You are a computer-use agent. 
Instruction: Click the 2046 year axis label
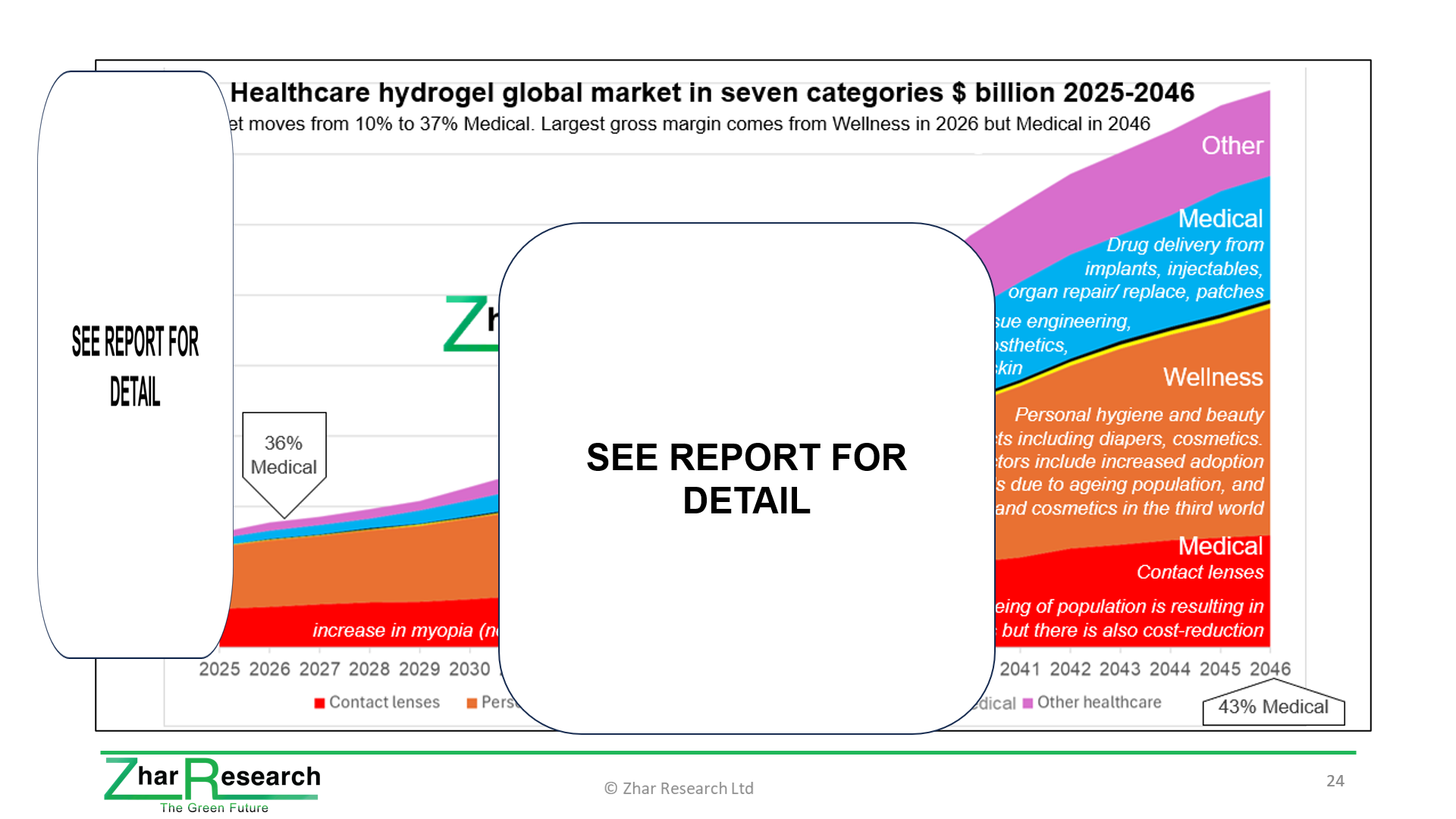1269,669
